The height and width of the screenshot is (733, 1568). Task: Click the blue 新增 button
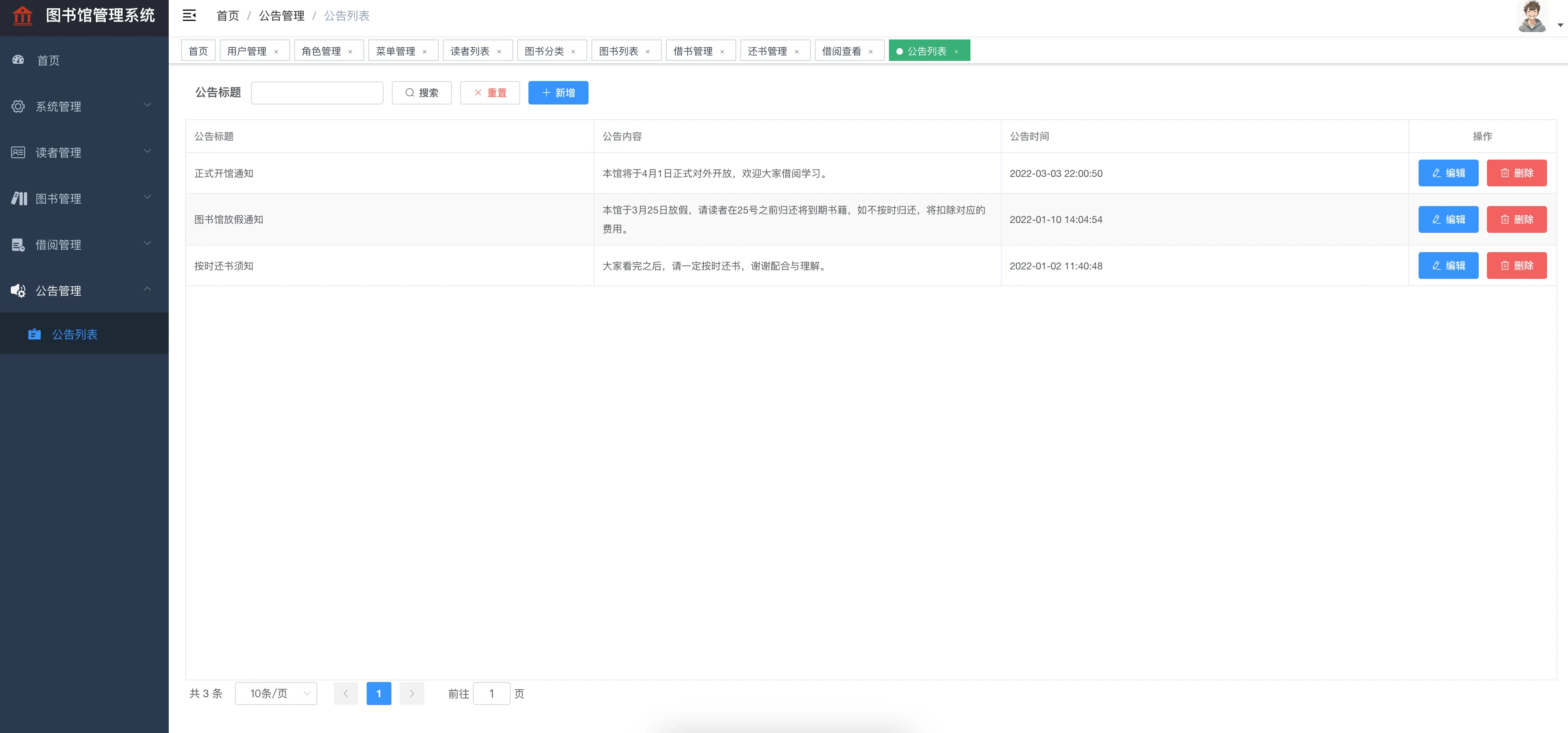(x=558, y=93)
